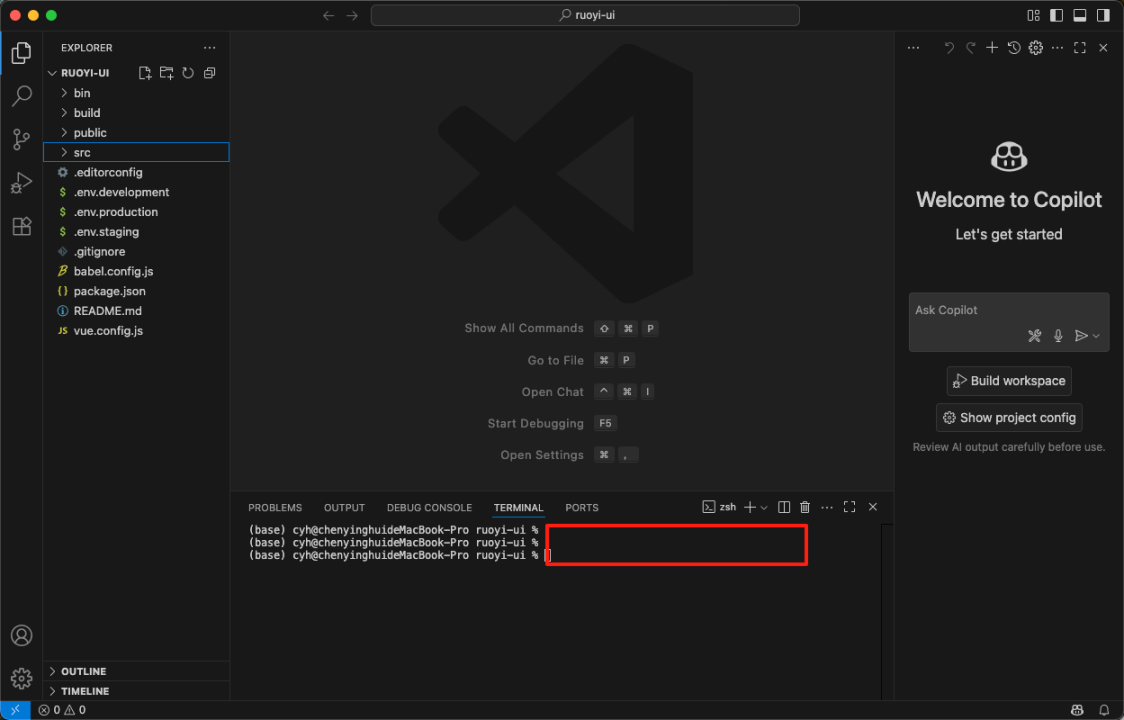Split the terminal pane

(x=784, y=507)
